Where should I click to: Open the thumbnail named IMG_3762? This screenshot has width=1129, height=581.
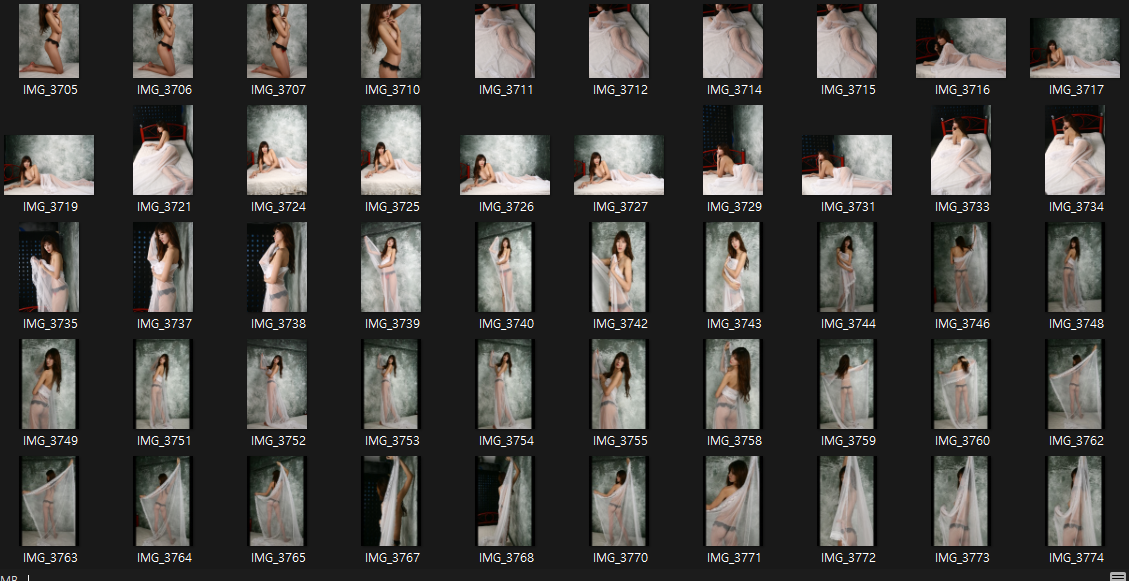coord(1074,384)
